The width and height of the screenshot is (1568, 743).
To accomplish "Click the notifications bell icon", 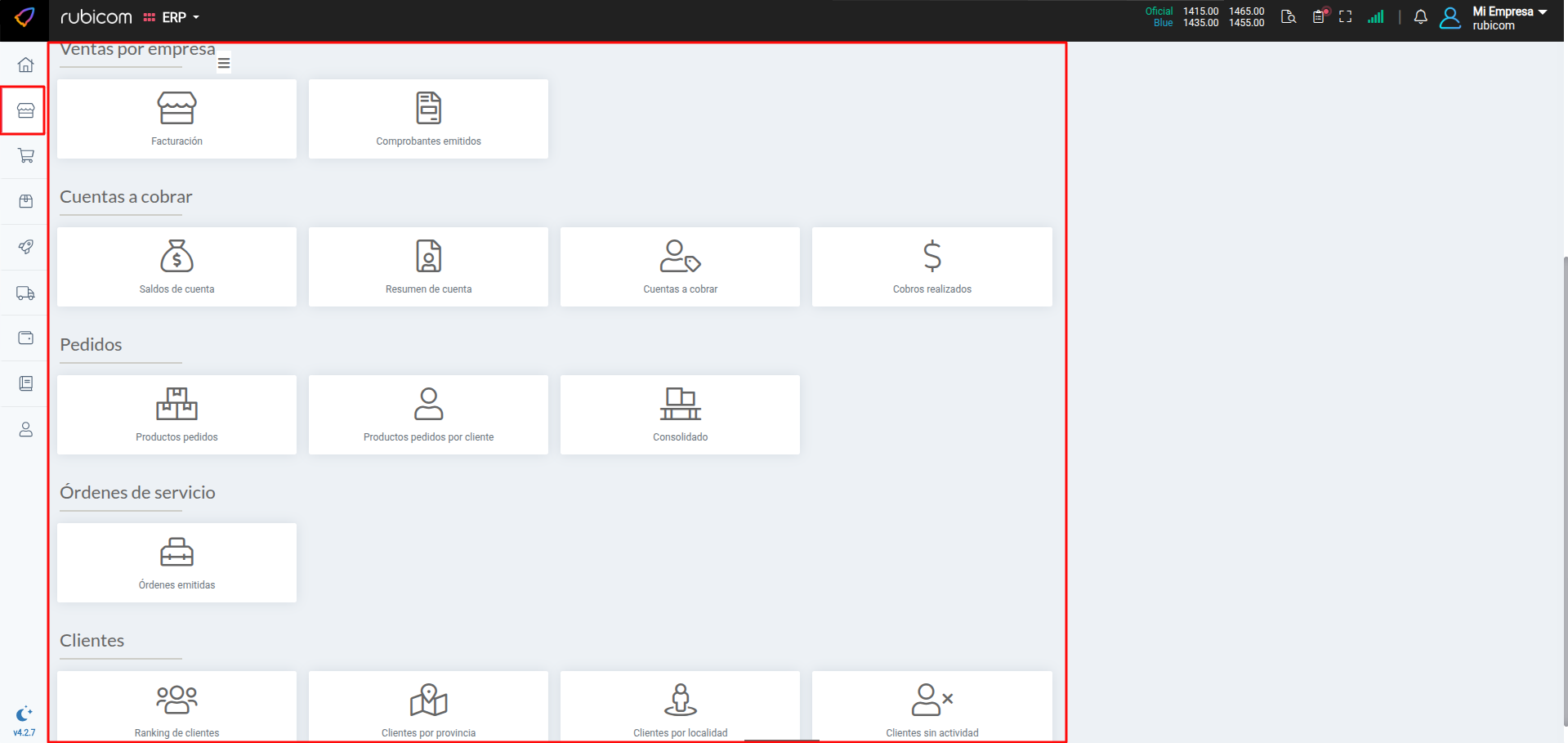I will point(1420,17).
